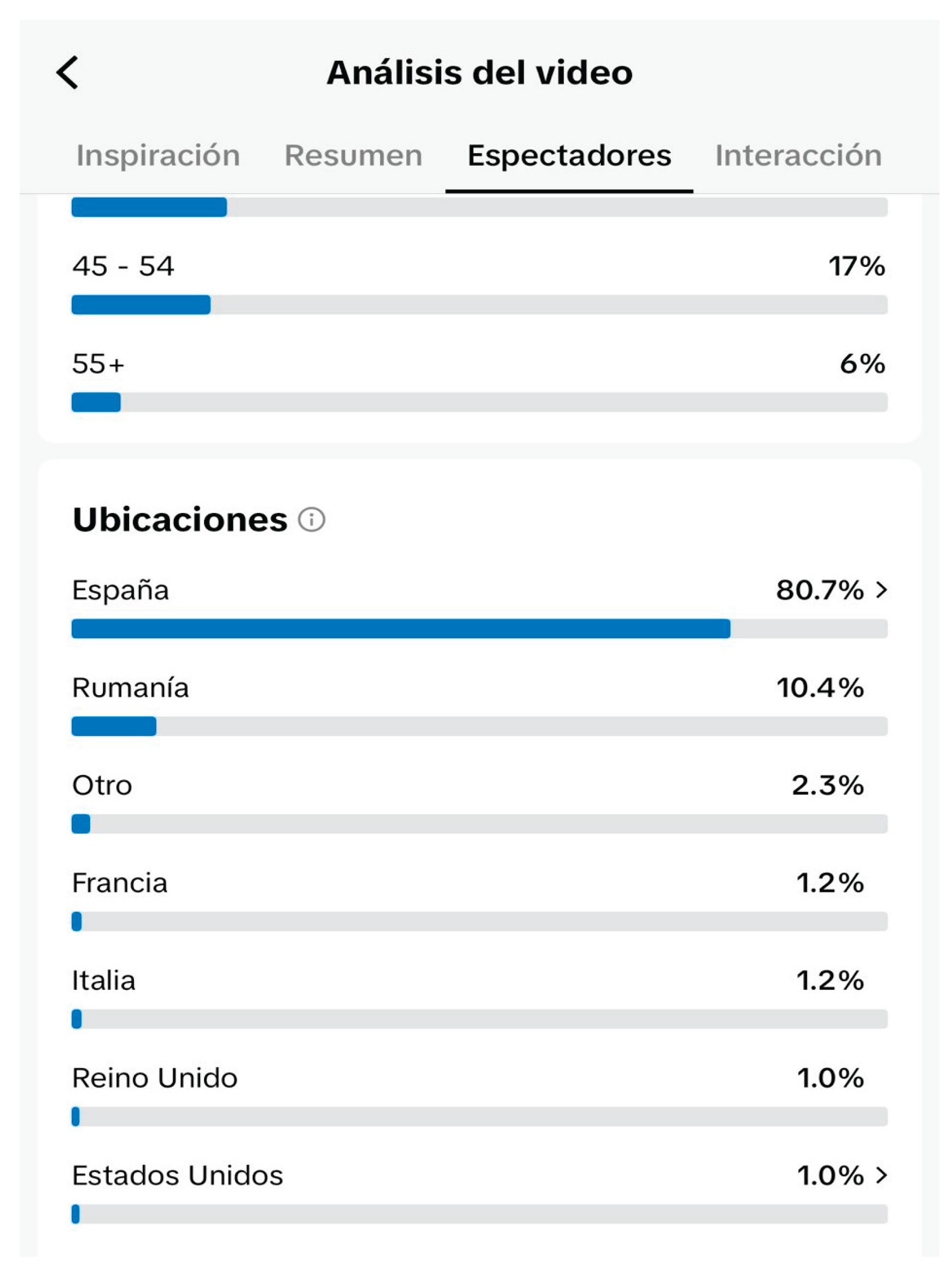Click the 55+ age group bar
Viewport: 952px width, 1277px height.
(478, 402)
